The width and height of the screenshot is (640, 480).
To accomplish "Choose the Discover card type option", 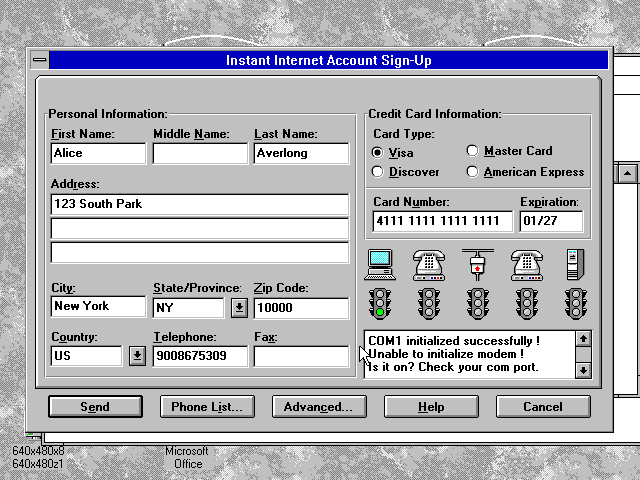I will (x=378, y=171).
